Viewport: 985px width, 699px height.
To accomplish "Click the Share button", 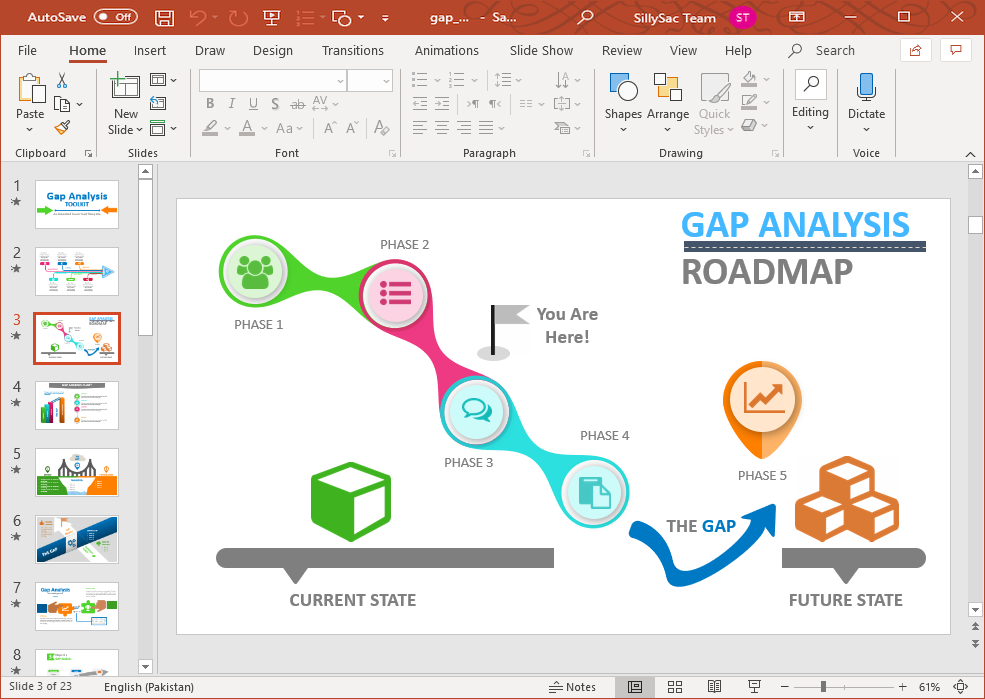I will point(915,51).
